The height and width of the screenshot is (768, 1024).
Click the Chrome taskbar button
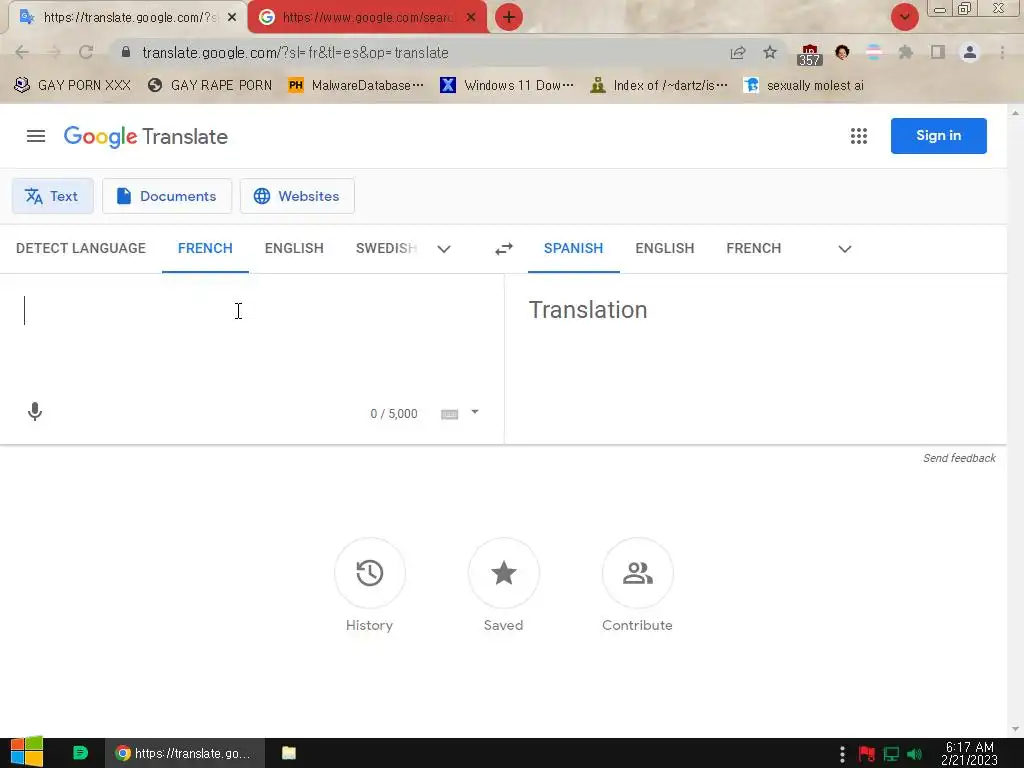pos(185,753)
